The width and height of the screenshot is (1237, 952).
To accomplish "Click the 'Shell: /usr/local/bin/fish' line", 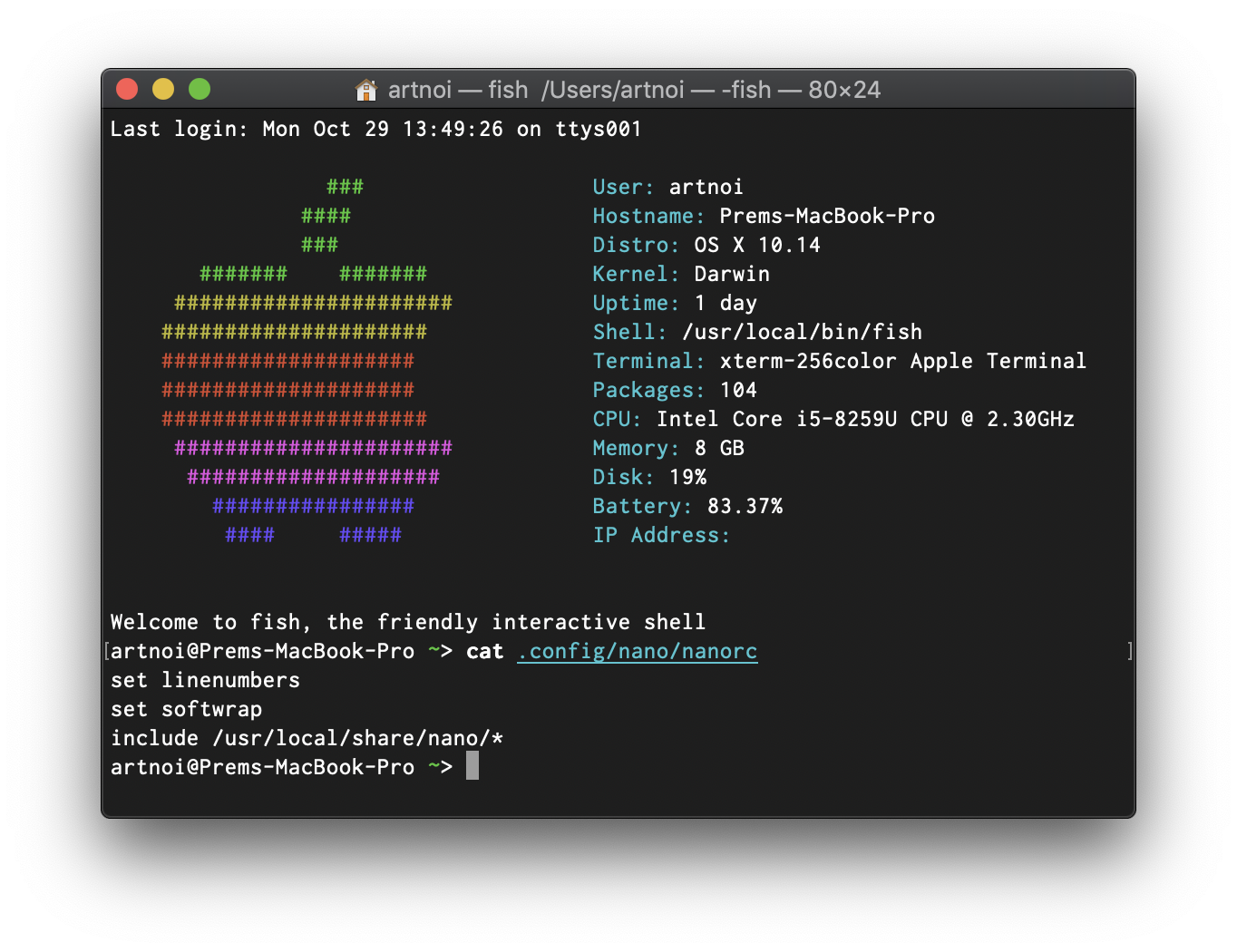I will point(757,332).
